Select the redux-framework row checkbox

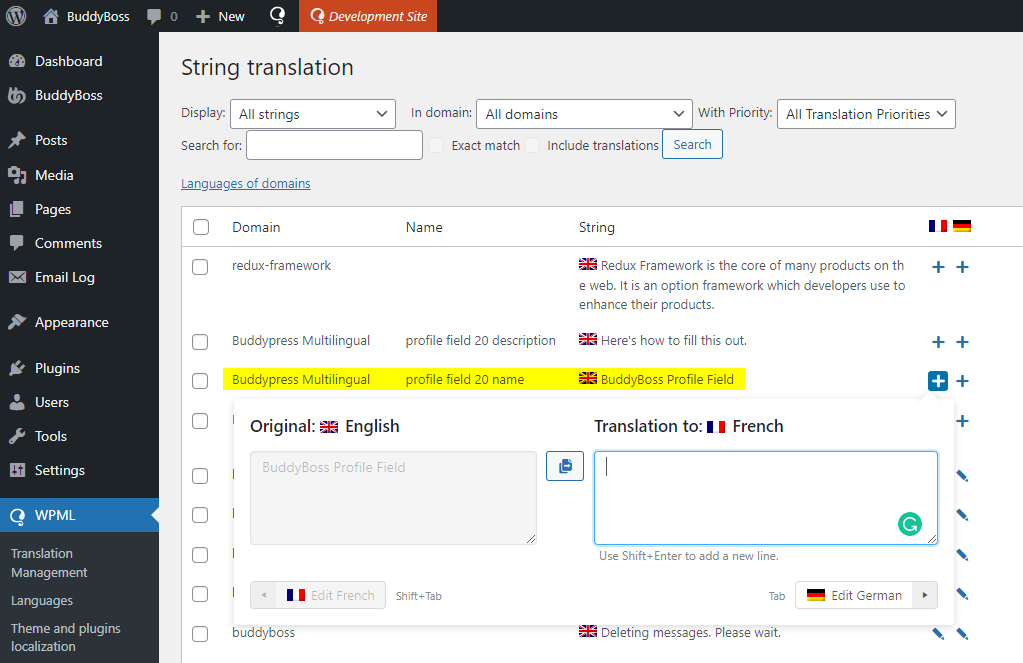tap(200, 267)
